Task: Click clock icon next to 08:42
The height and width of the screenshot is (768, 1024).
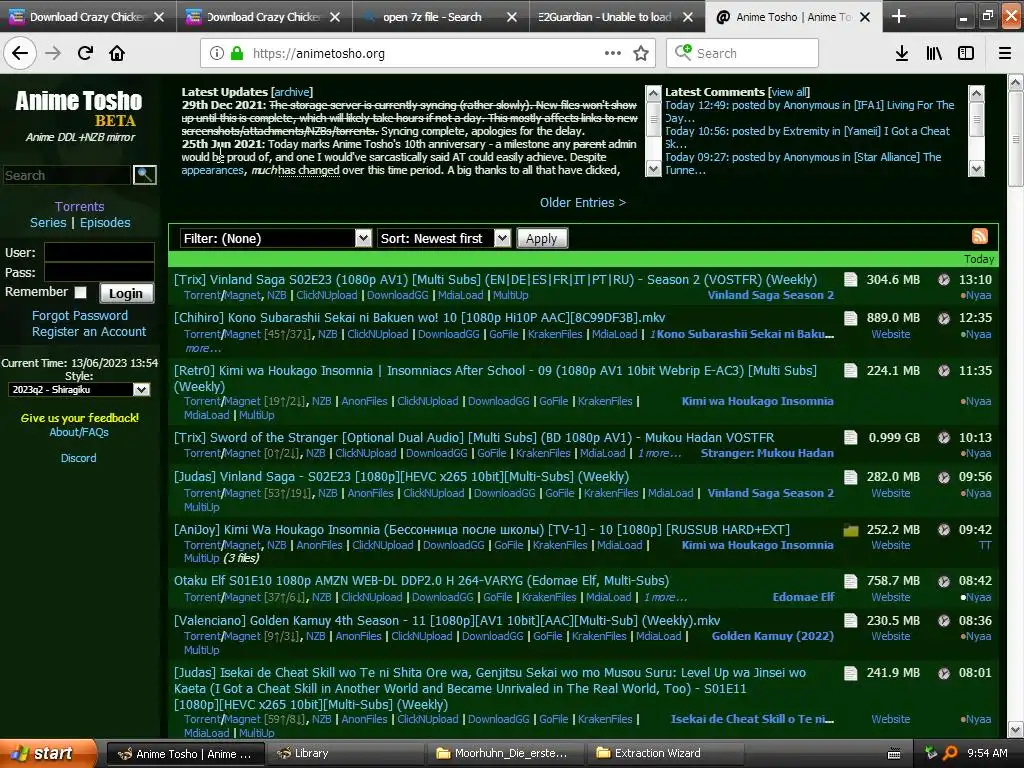Action: 944,581
